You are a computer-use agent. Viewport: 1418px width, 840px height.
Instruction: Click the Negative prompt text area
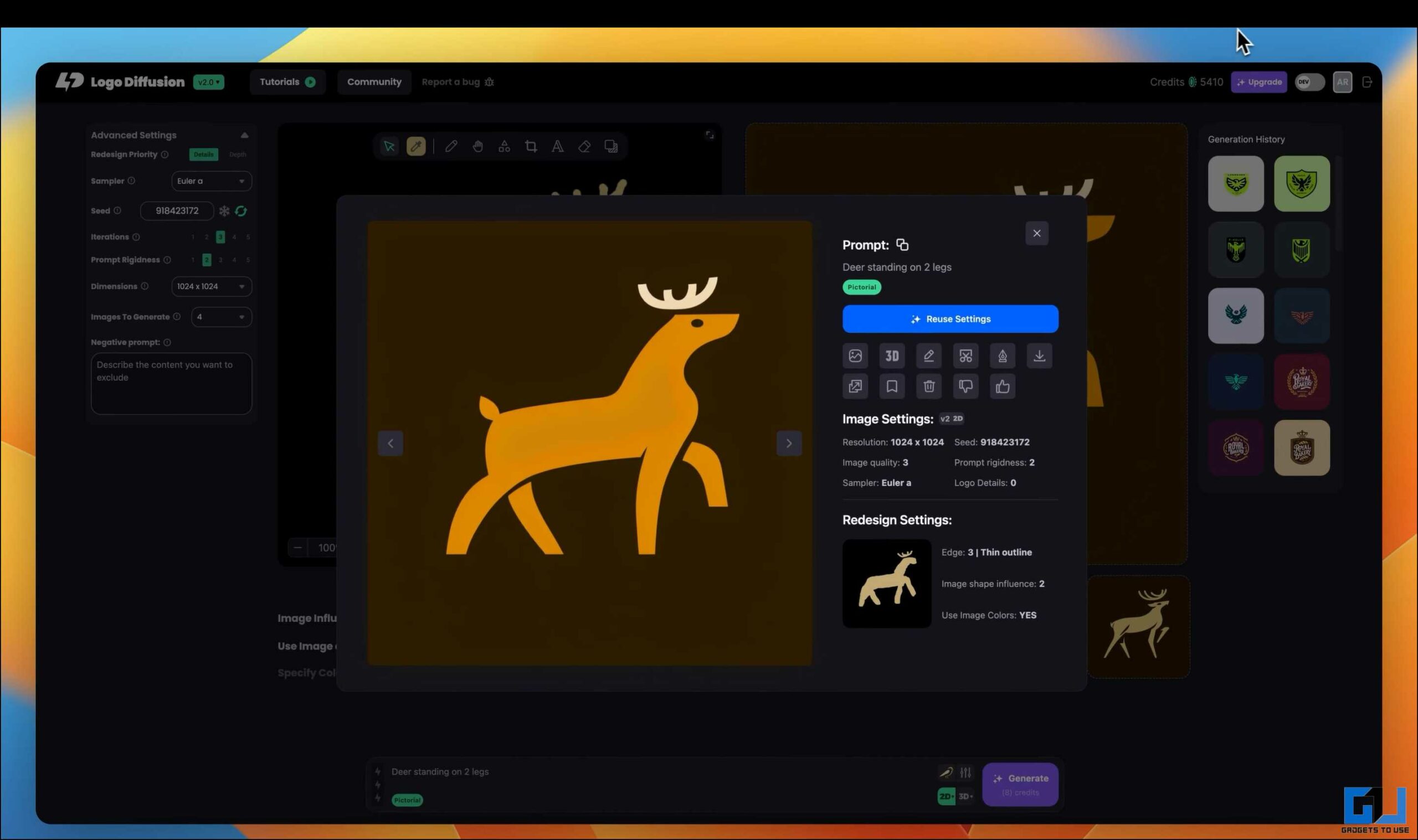tap(171, 383)
